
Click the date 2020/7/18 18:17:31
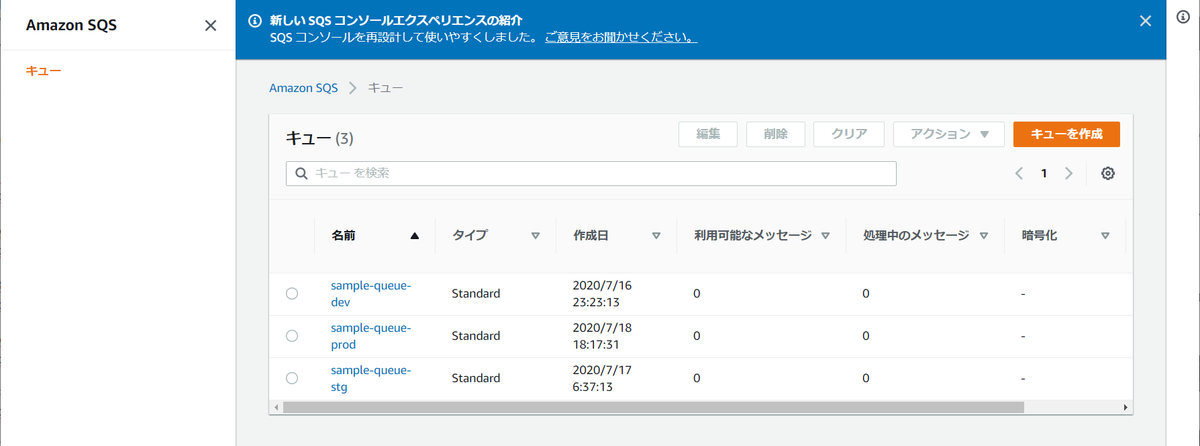coord(602,336)
